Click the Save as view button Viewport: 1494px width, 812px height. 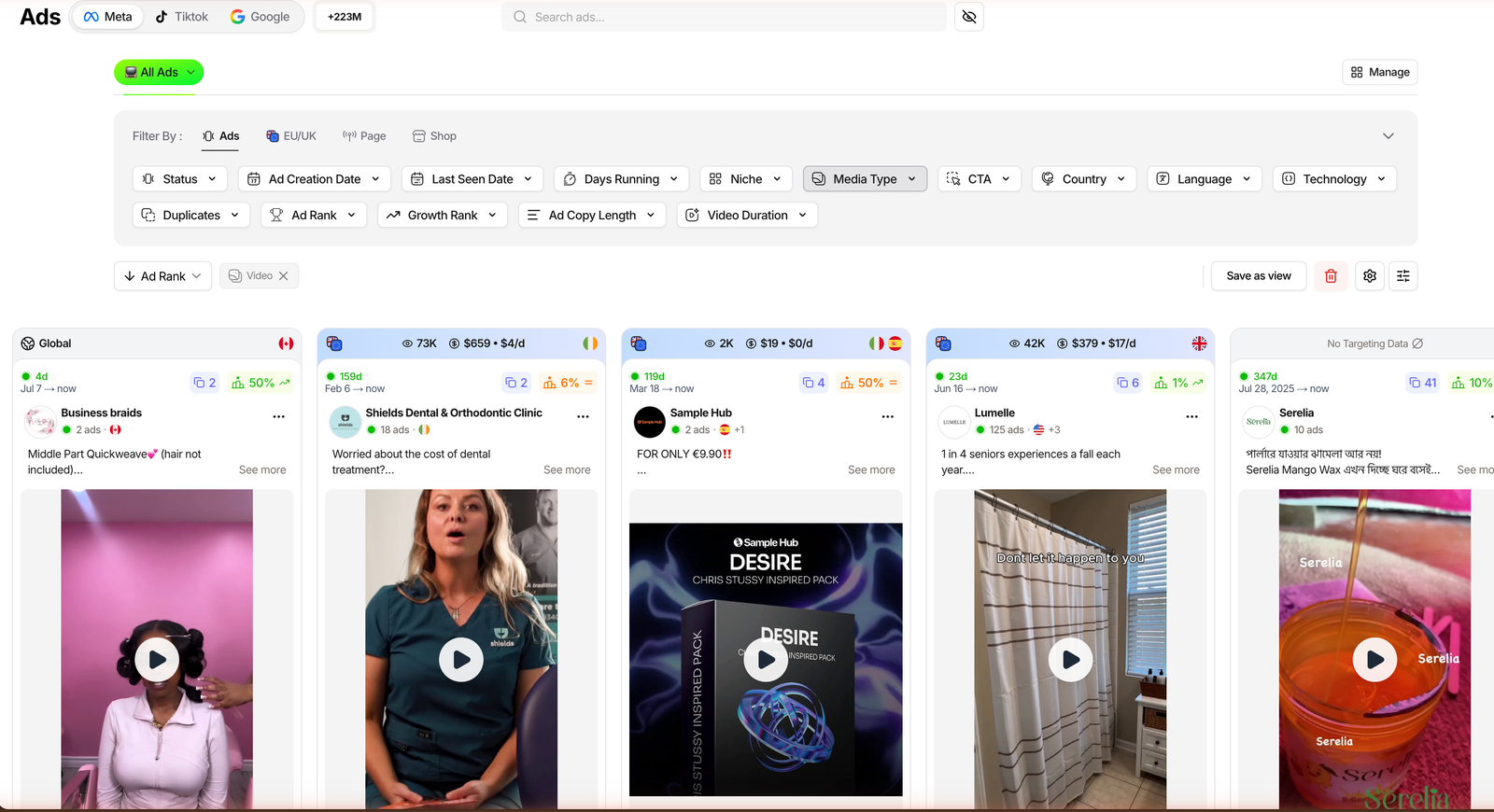tap(1259, 276)
